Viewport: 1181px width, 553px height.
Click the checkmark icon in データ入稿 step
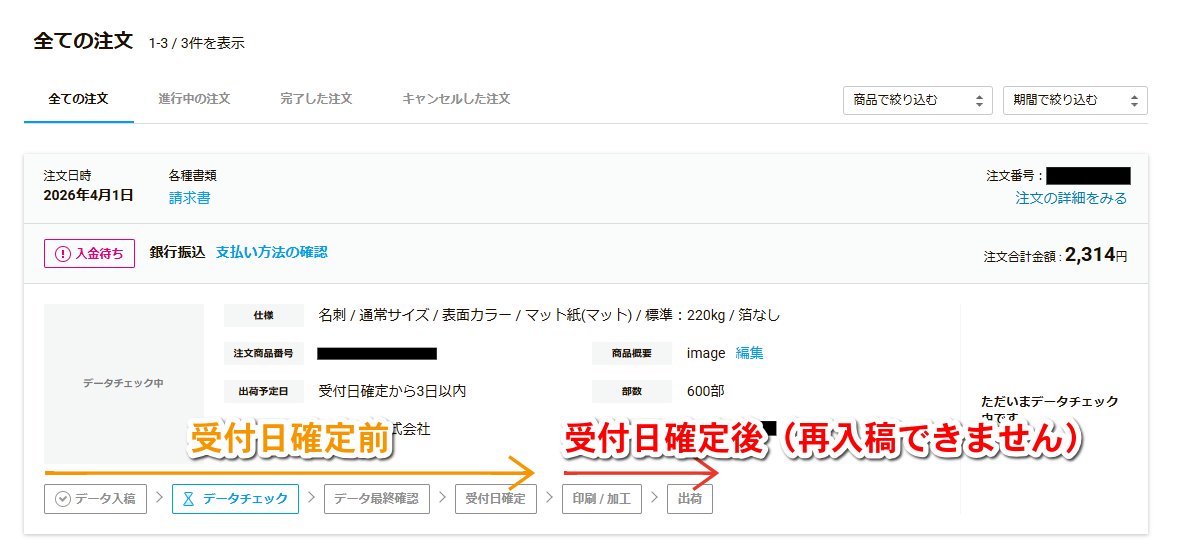pos(63,499)
